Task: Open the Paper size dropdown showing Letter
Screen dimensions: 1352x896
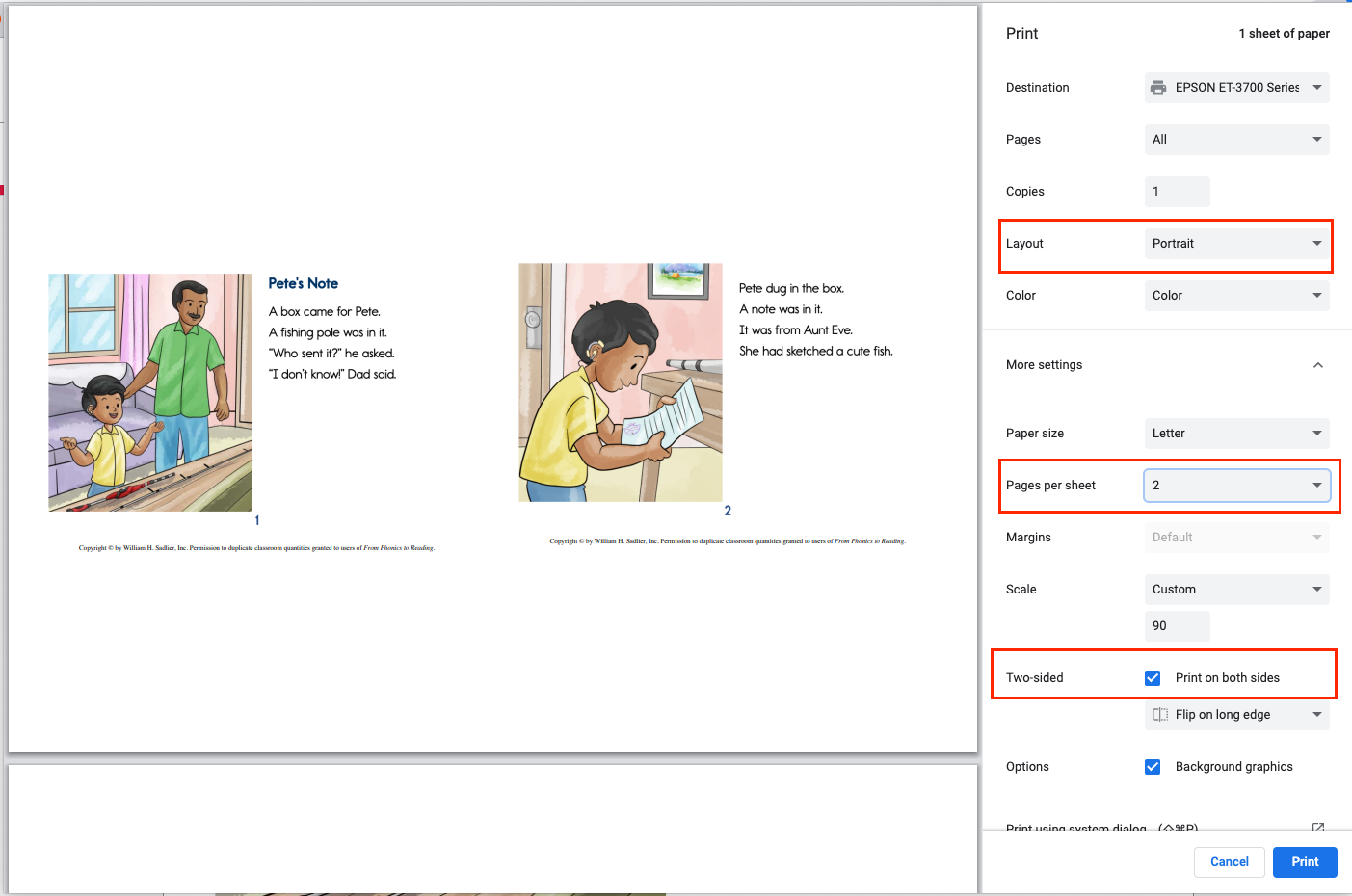Action: (1236, 434)
